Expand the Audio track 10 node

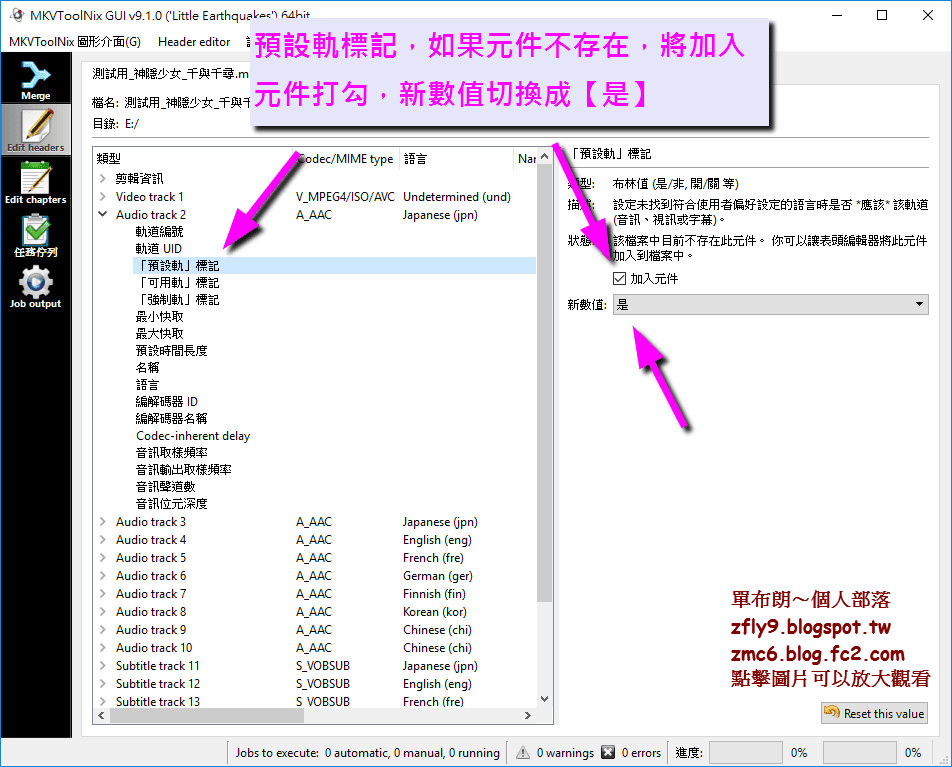pyautogui.click(x=103, y=647)
